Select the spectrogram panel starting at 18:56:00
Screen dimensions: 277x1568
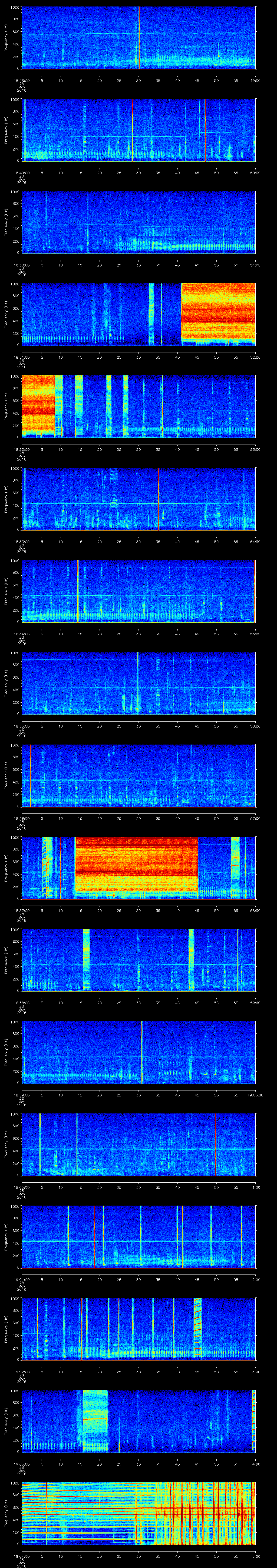(138, 775)
